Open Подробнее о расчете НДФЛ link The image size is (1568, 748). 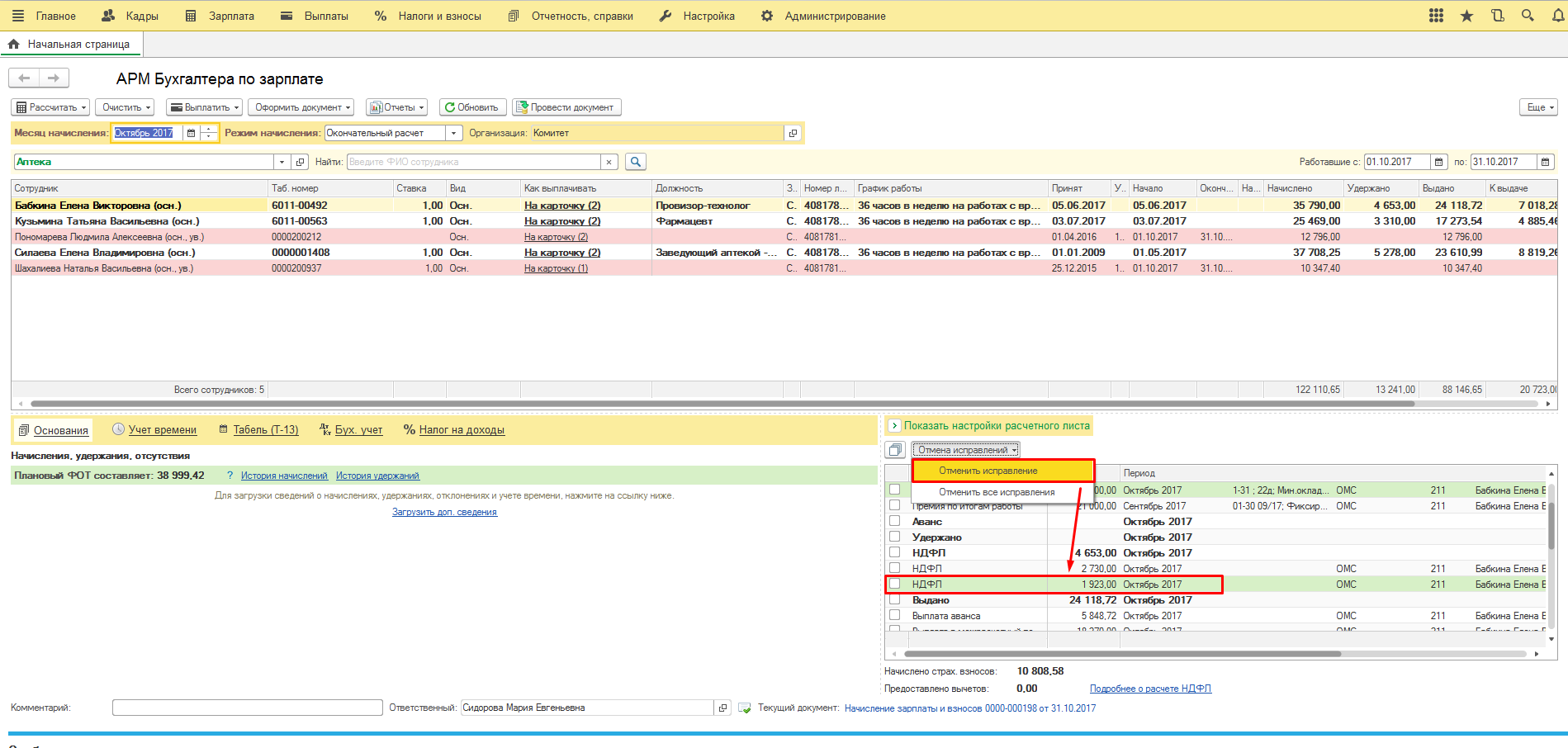[1149, 689]
